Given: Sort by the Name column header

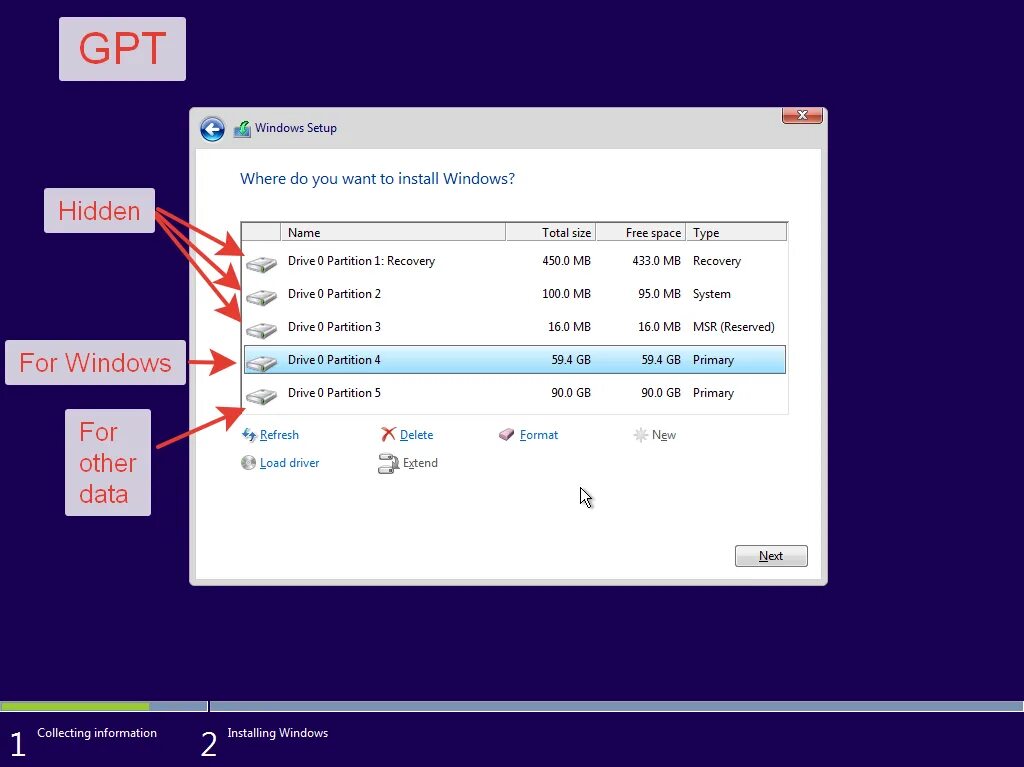Looking at the screenshot, I should tap(393, 233).
